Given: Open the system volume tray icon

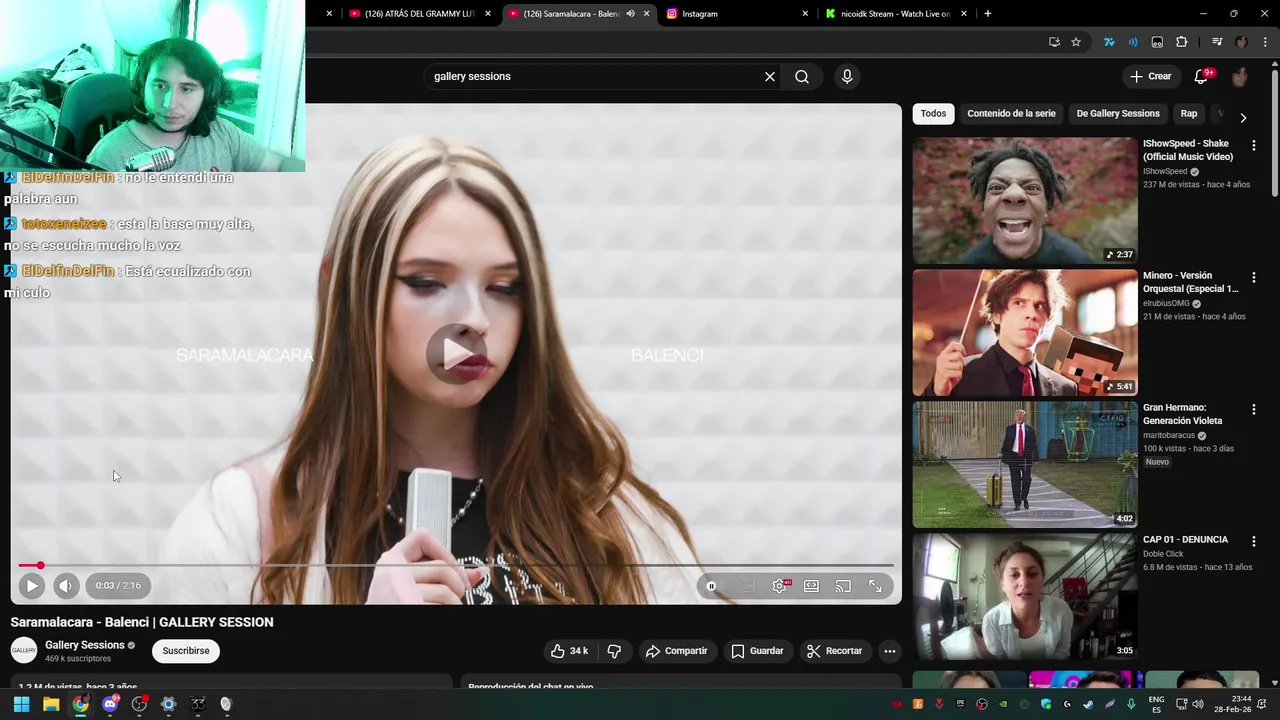Looking at the screenshot, I should pos(1198,704).
